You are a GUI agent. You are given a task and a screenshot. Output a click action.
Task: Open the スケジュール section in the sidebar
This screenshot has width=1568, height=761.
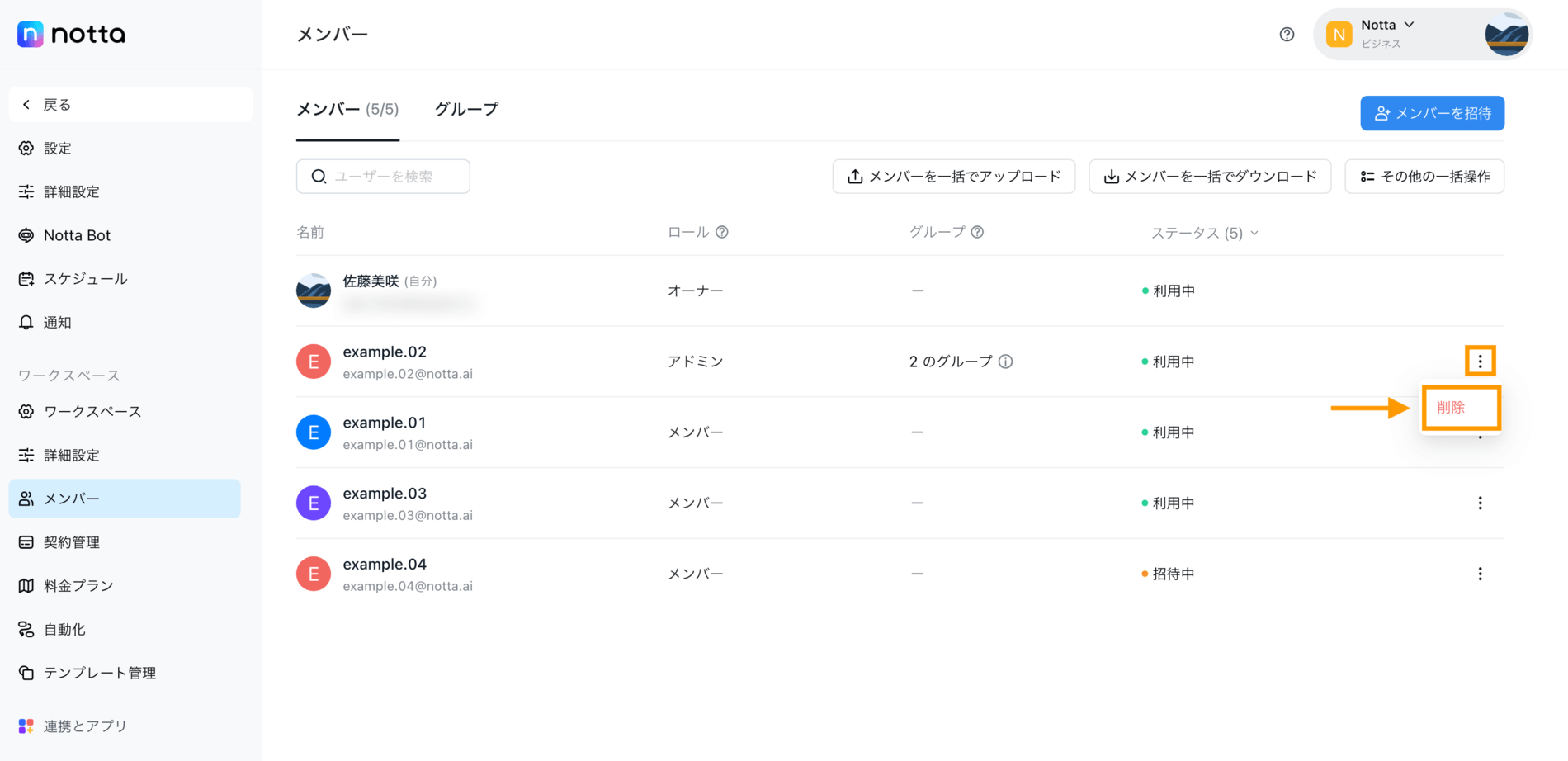pos(85,278)
